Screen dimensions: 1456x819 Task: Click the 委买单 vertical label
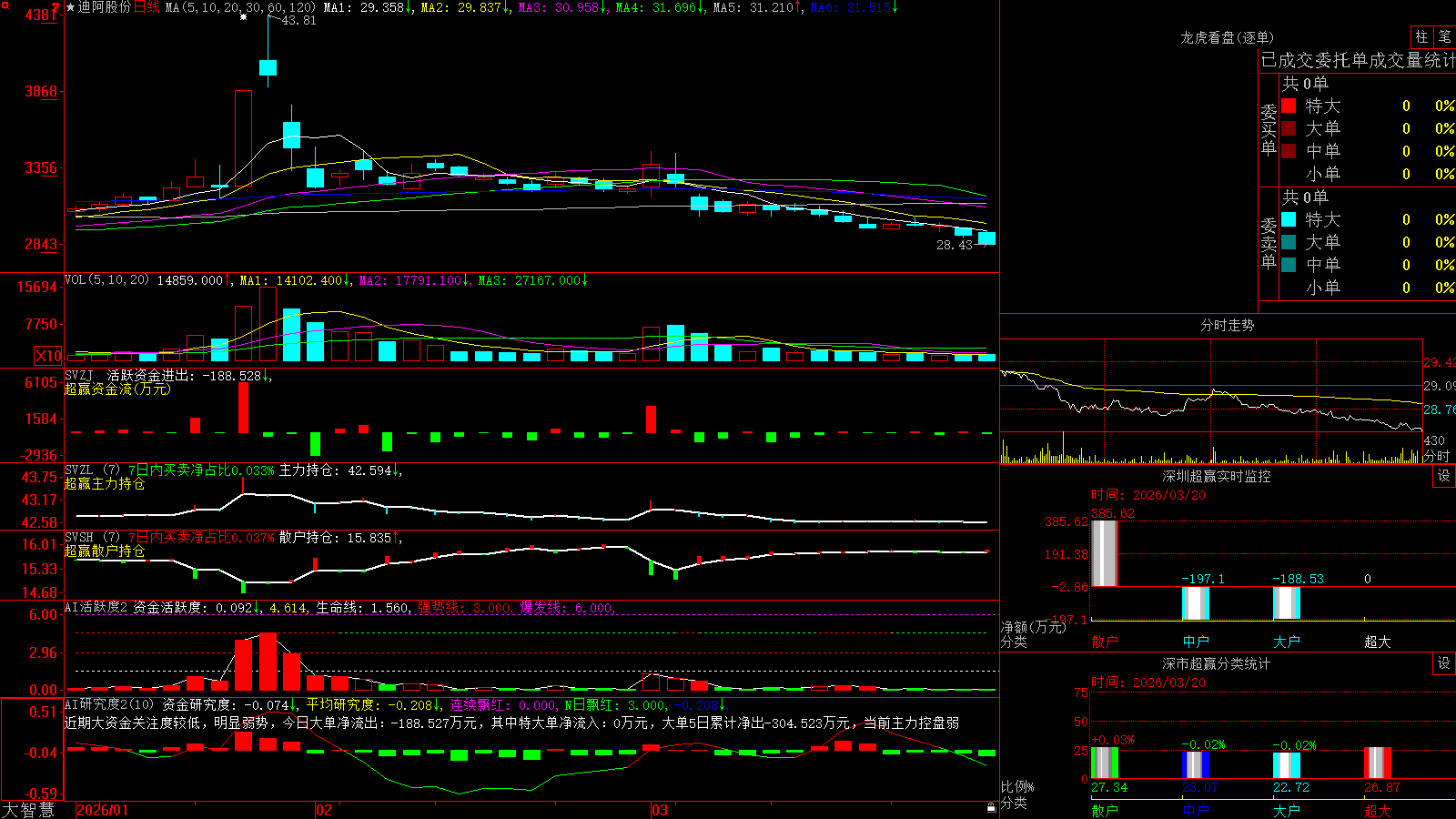pos(1269,130)
